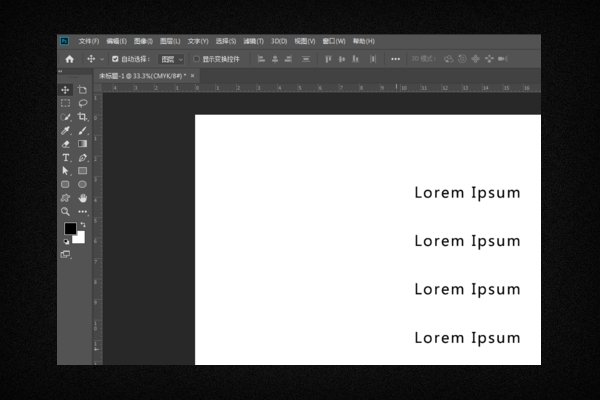
Task: Select the Move tool in the toolbox
Action: click(x=66, y=90)
